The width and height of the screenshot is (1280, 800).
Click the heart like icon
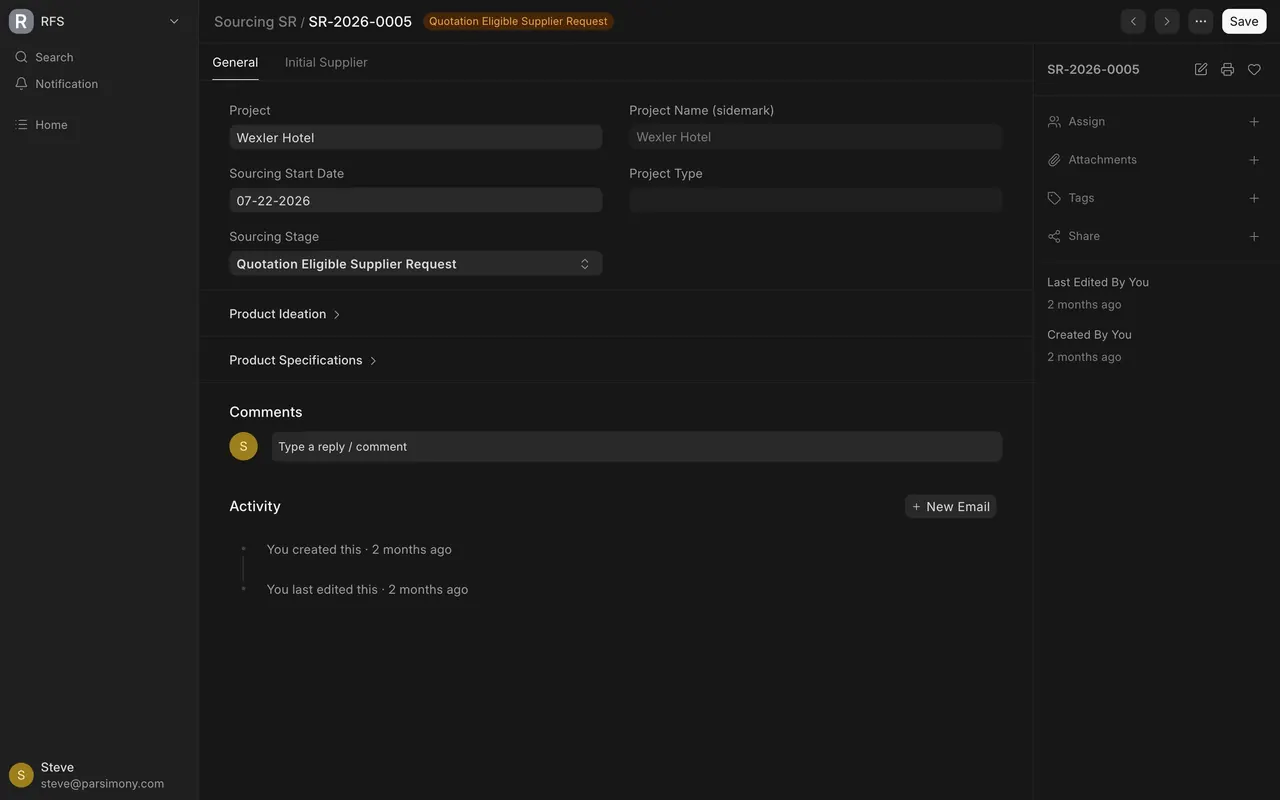(1254, 69)
